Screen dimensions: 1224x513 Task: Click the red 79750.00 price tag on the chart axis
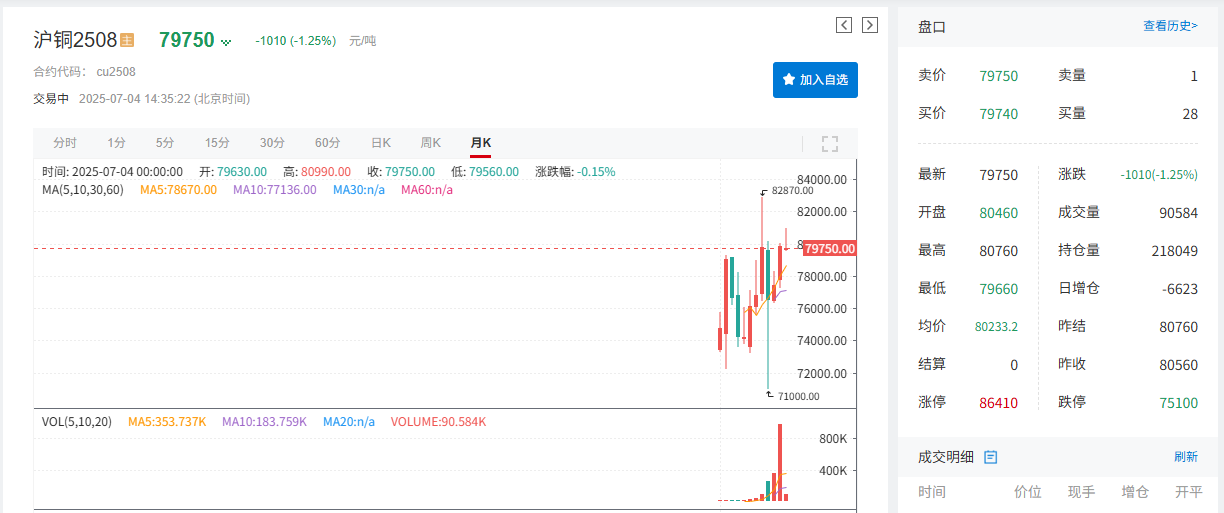[829, 249]
